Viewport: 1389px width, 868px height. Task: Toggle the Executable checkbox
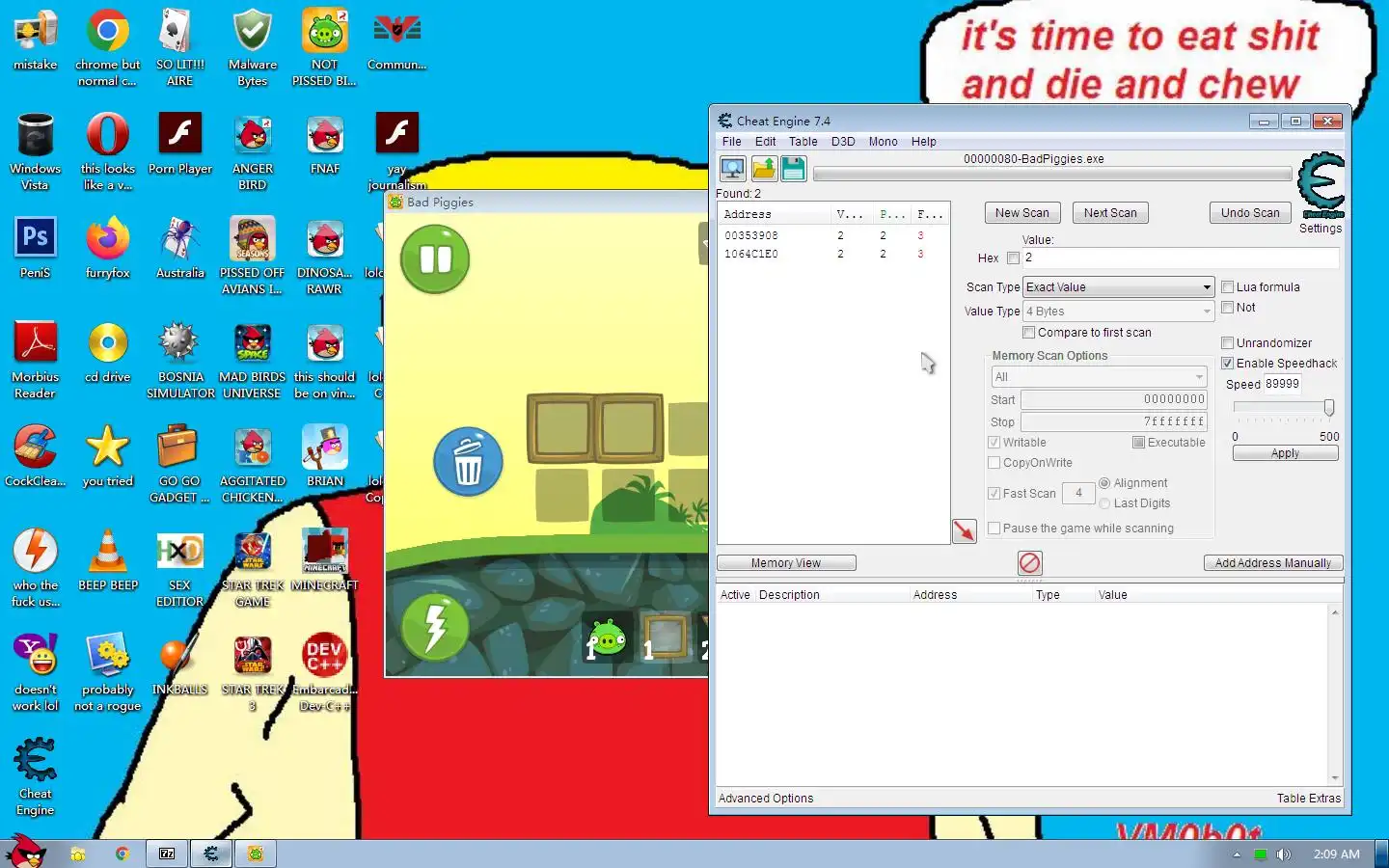click(1138, 443)
